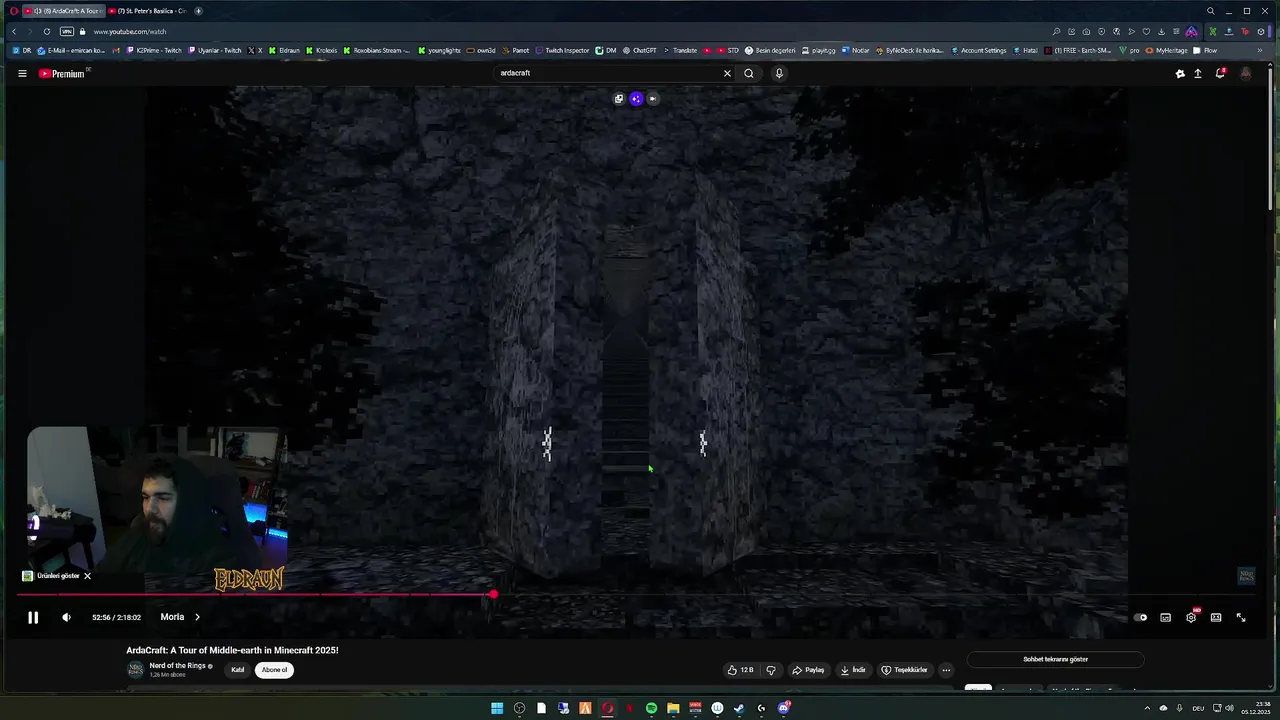Image resolution: width=1280 pixels, height=720 pixels.
Task: Open the Uyarılar - Twitch bookmark
Action: point(214,50)
